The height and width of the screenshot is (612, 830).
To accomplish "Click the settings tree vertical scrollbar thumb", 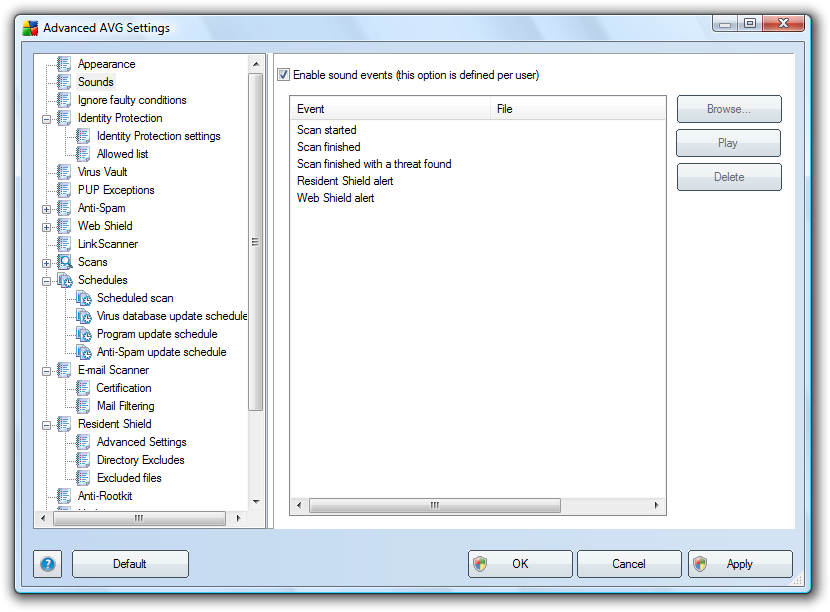I will tap(256, 242).
